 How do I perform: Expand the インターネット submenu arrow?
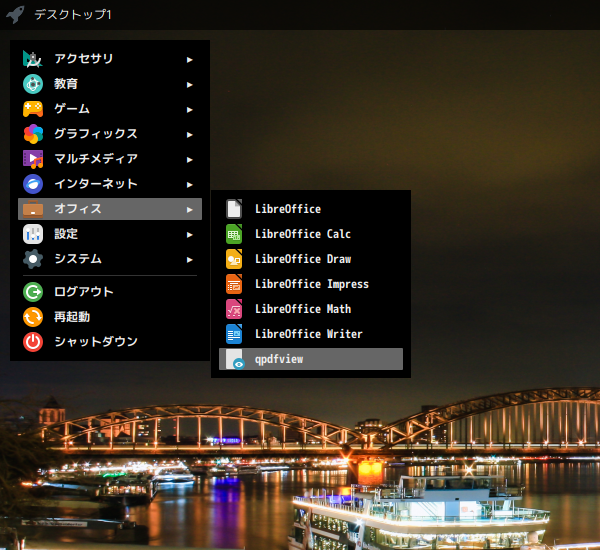point(189,185)
